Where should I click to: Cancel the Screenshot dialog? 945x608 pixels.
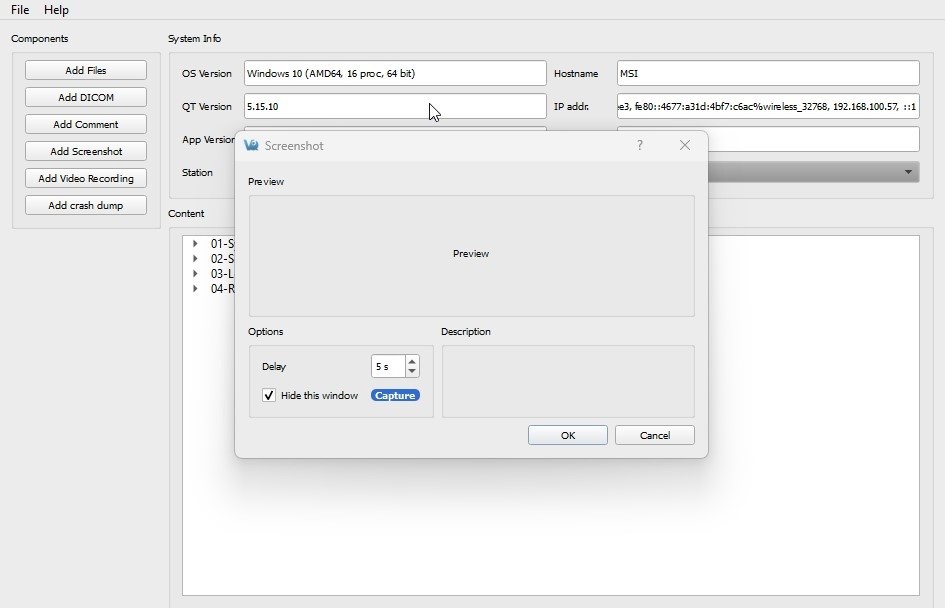pyautogui.click(x=655, y=435)
